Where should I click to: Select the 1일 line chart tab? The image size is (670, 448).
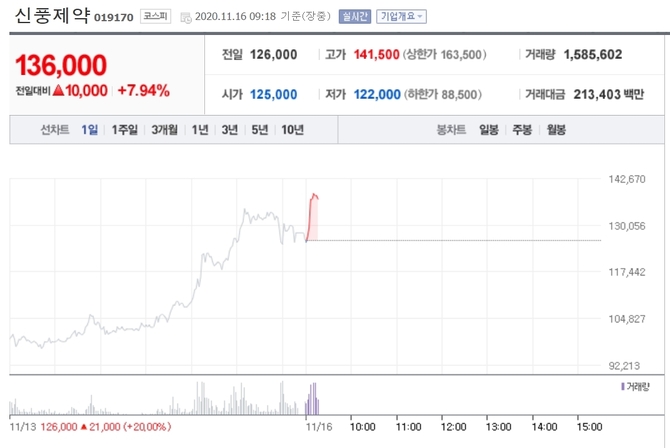tap(90, 130)
